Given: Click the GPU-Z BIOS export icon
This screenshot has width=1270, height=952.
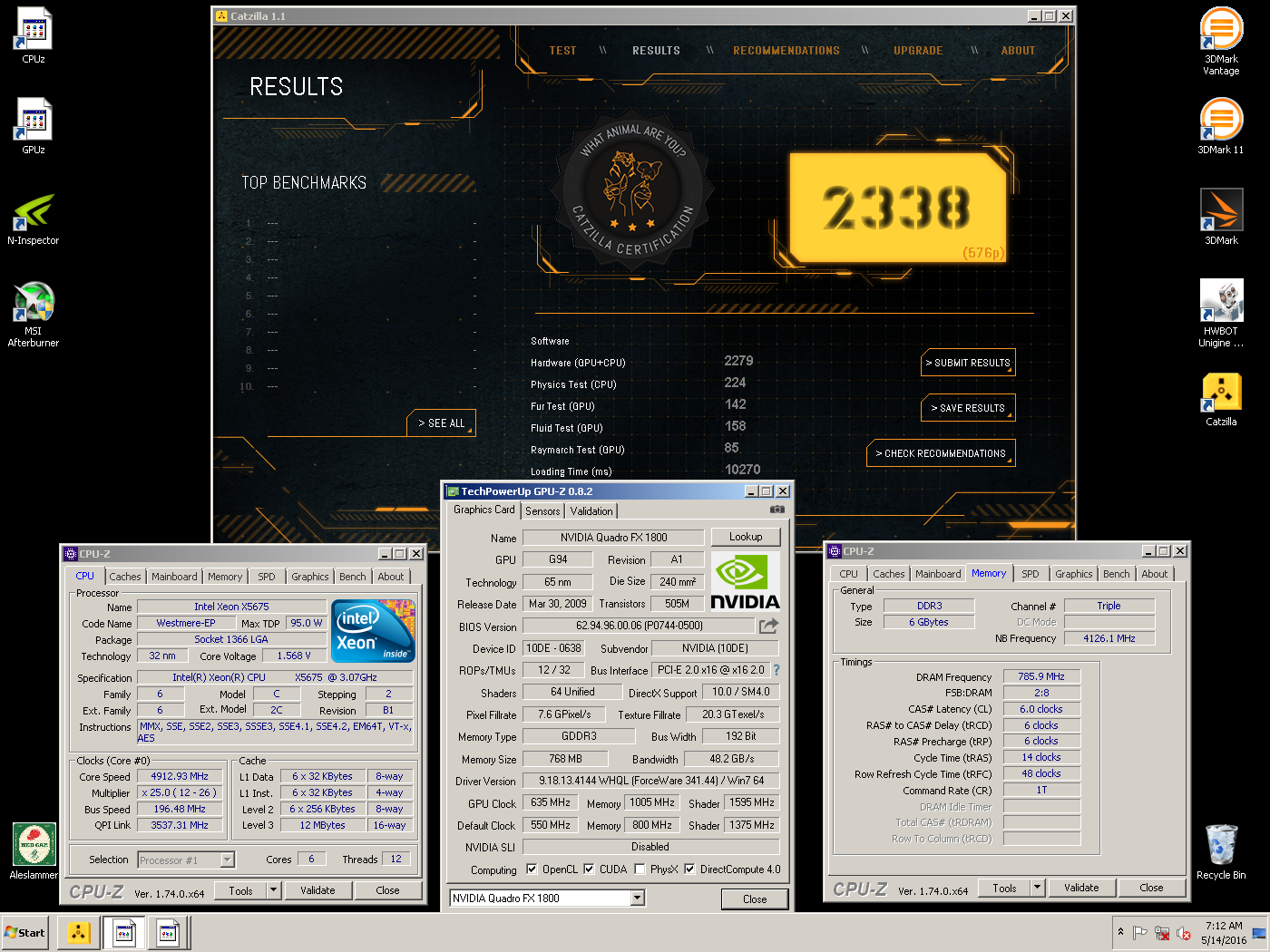Looking at the screenshot, I should (768, 626).
